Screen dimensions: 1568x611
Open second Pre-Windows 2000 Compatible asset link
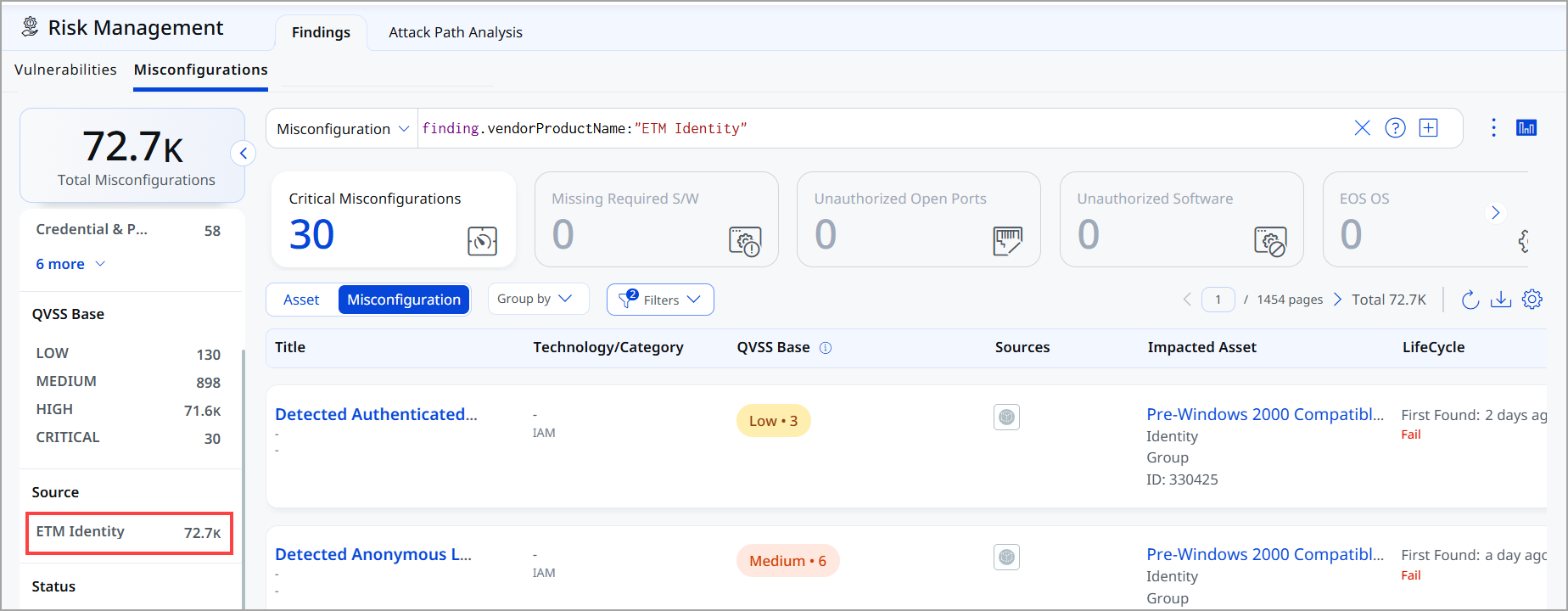pos(1264,554)
